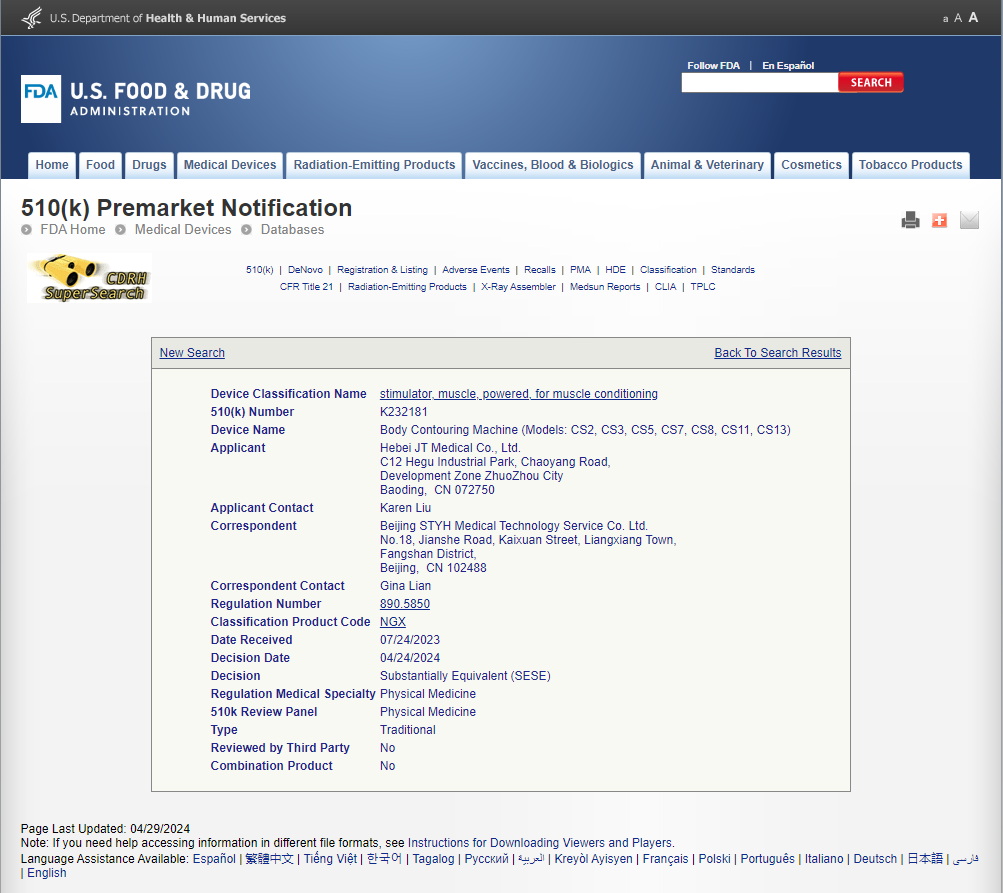Image resolution: width=1003 pixels, height=893 pixels.
Task: Open the device classification name link
Action: click(x=518, y=394)
